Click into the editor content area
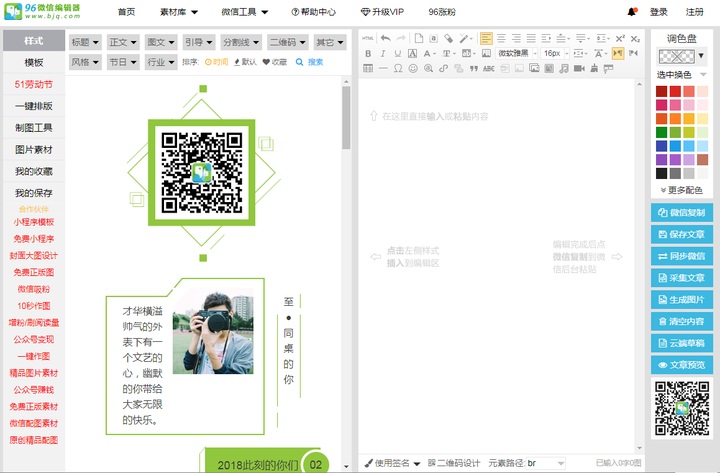Viewport: 720px width, 473px height. click(497, 265)
